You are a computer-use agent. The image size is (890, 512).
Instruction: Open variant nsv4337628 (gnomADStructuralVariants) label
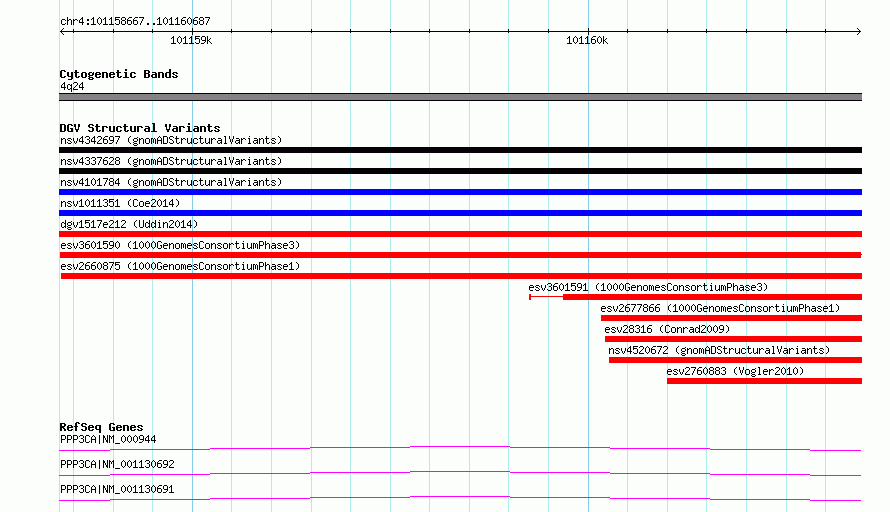click(171, 161)
